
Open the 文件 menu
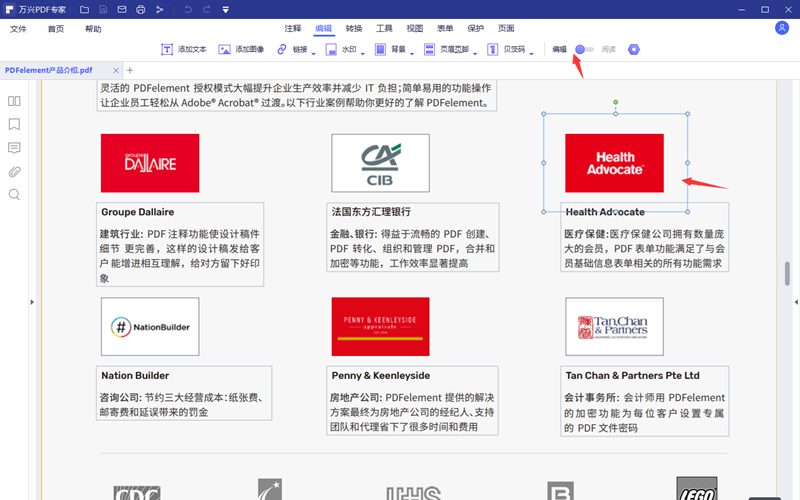[x=18, y=29]
